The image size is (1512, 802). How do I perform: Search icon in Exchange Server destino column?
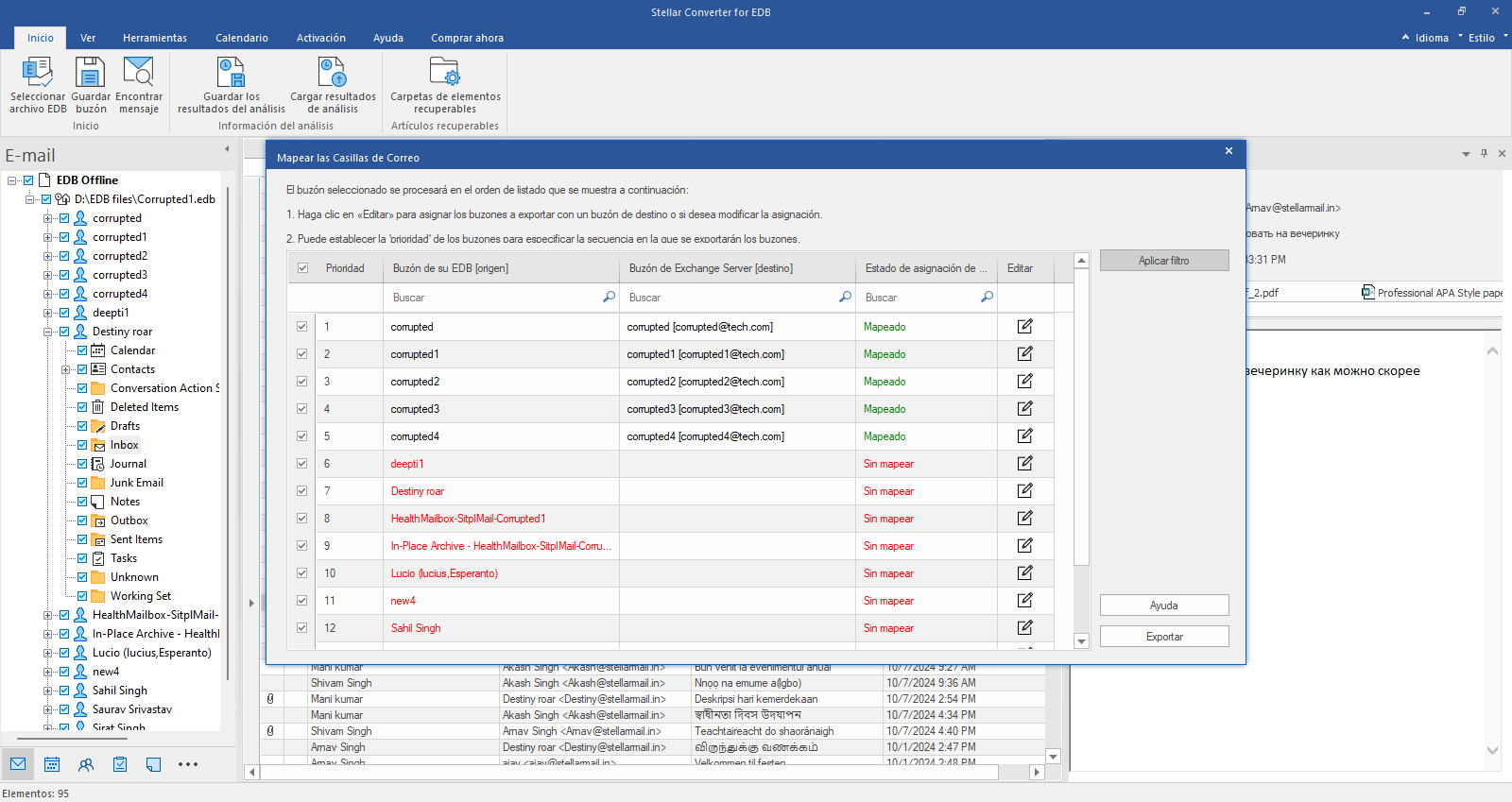(x=845, y=298)
